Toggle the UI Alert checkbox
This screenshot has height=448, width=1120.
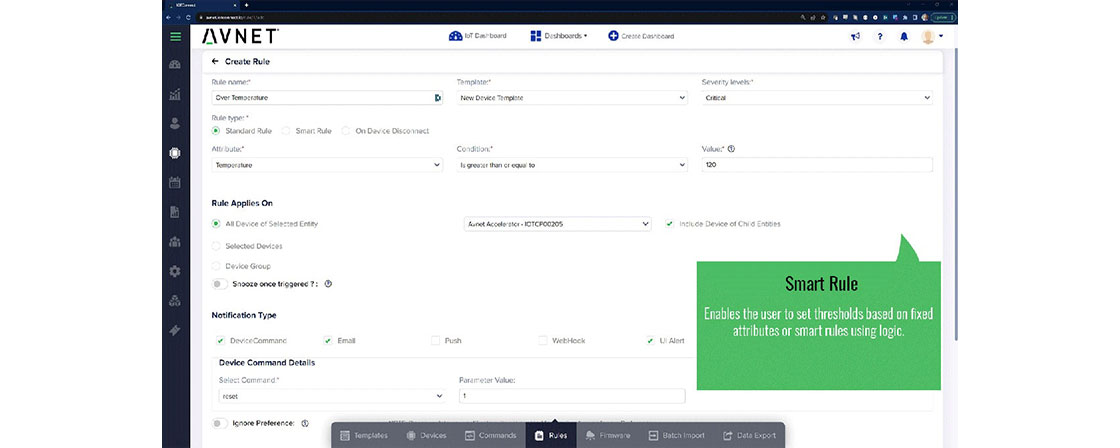651,341
